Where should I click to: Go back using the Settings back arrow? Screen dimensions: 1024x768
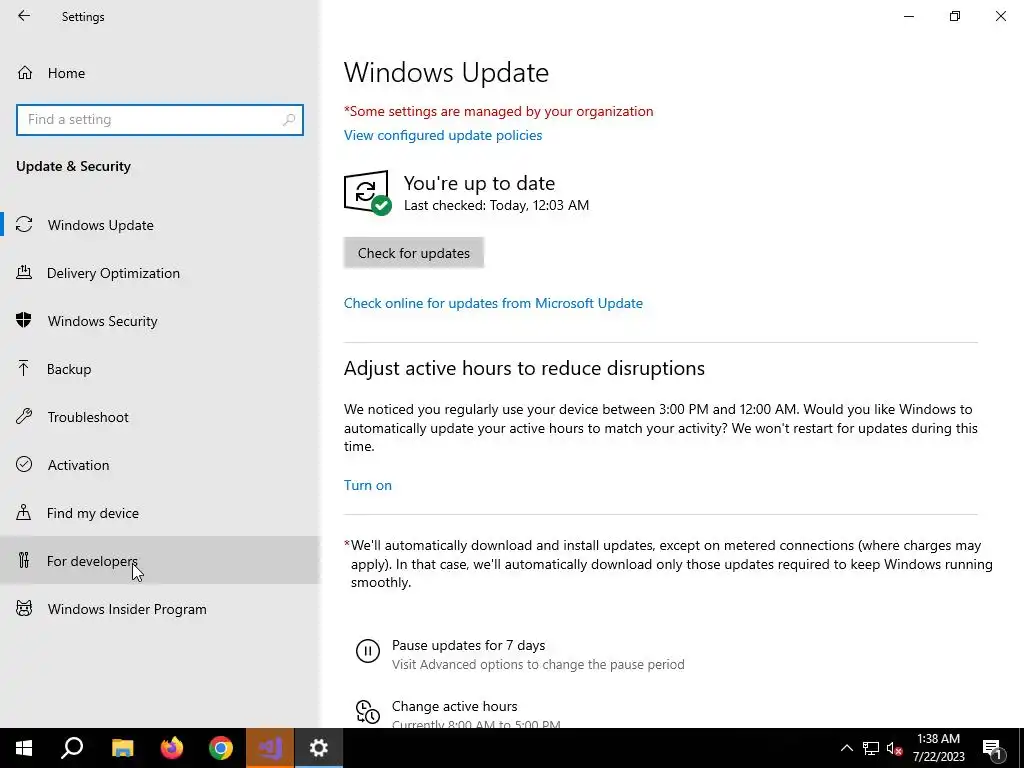(x=24, y=16)
